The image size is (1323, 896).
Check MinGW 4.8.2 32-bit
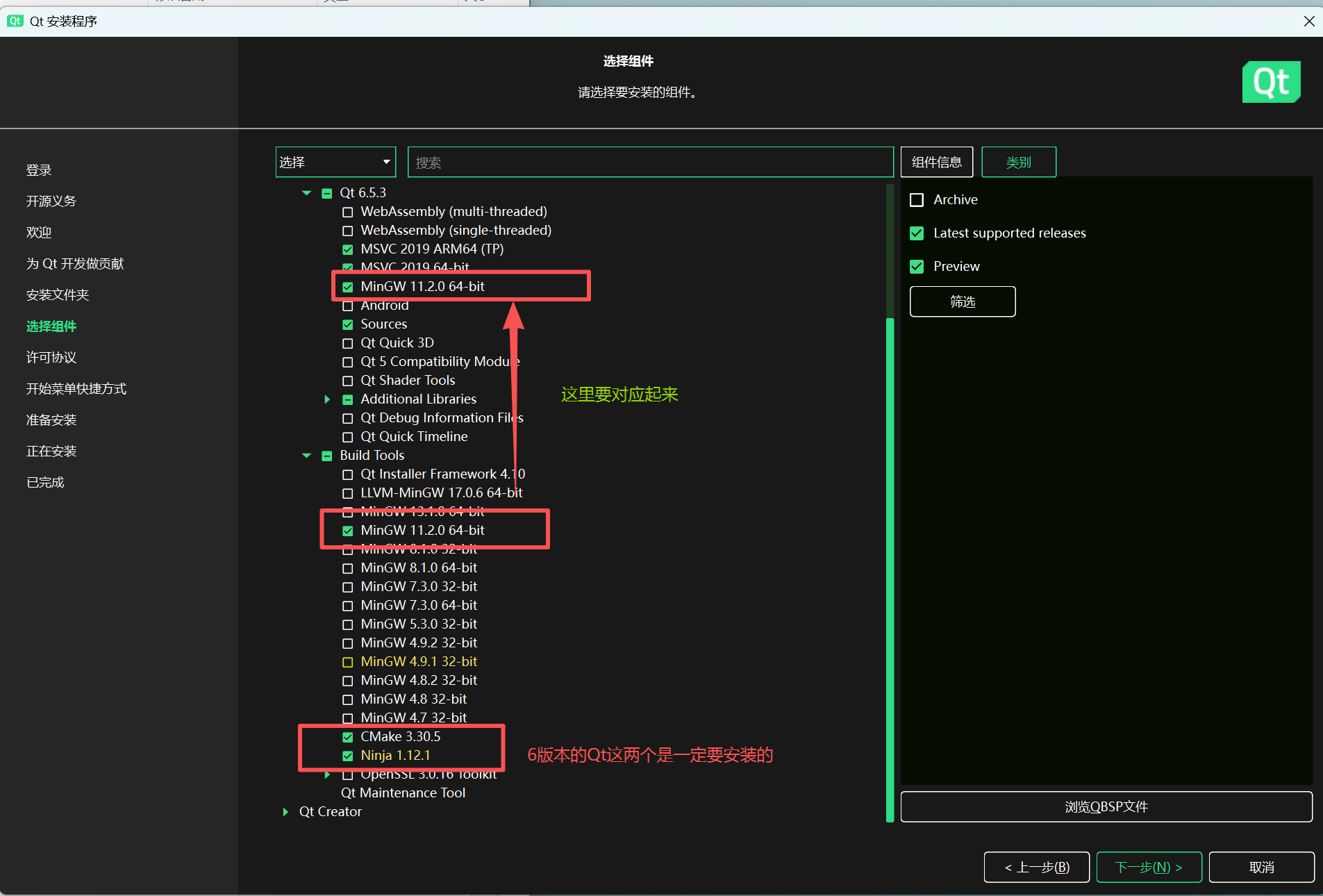point(348,681)
